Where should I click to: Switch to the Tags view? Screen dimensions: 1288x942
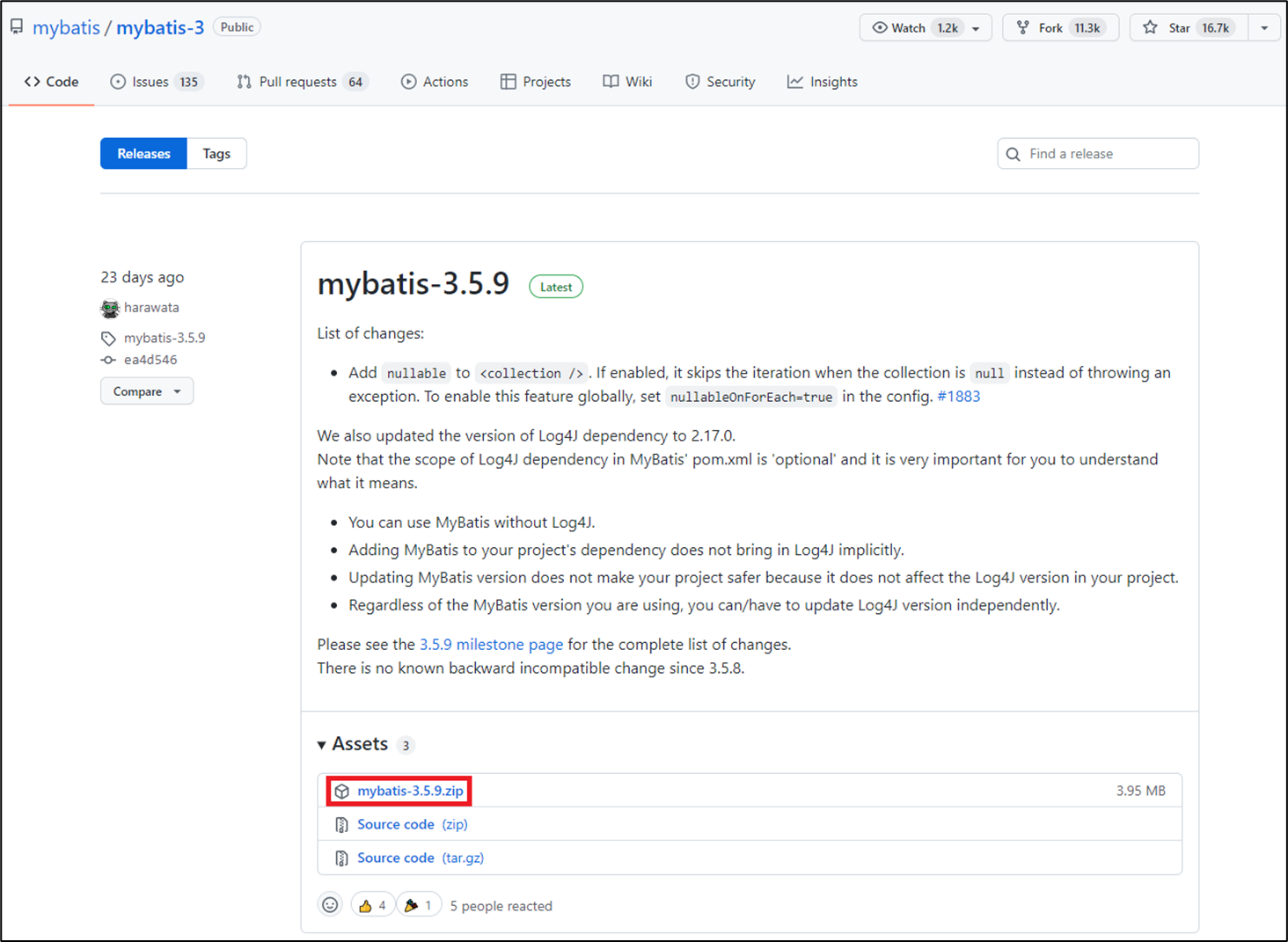coord(216,154)
